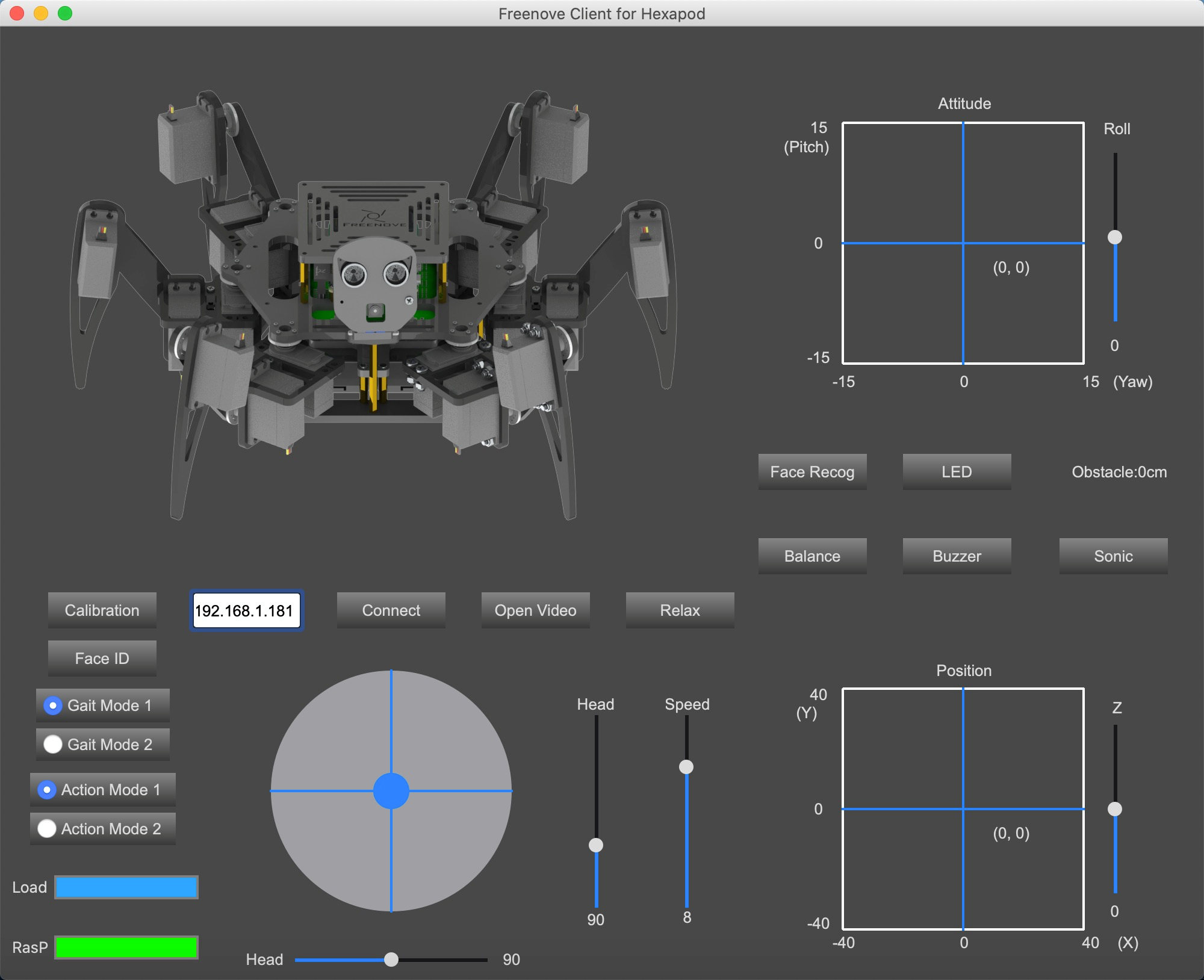The height and width of the screenshot is (980, 1204).
Task: Click the Speed slider label
Action: (x=687, y=704)
